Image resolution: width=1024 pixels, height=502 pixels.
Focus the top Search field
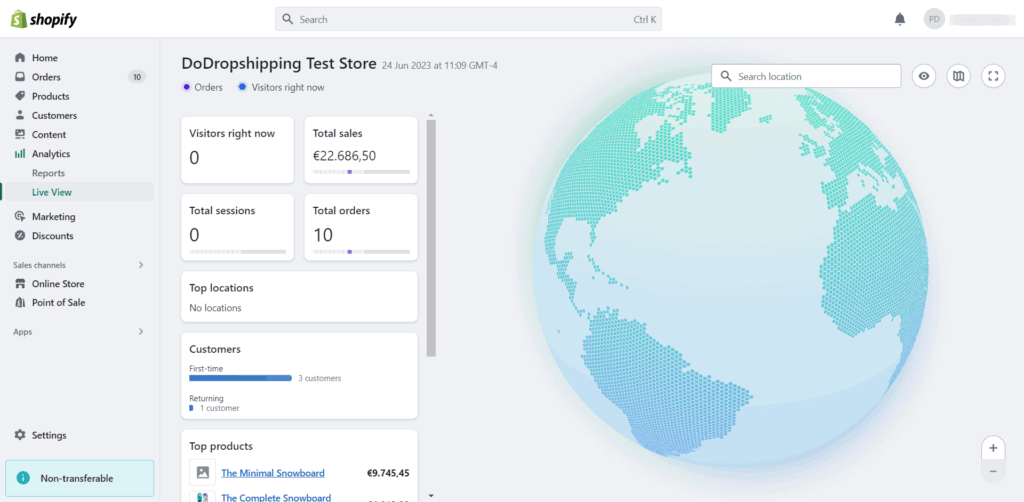[468, 20]
